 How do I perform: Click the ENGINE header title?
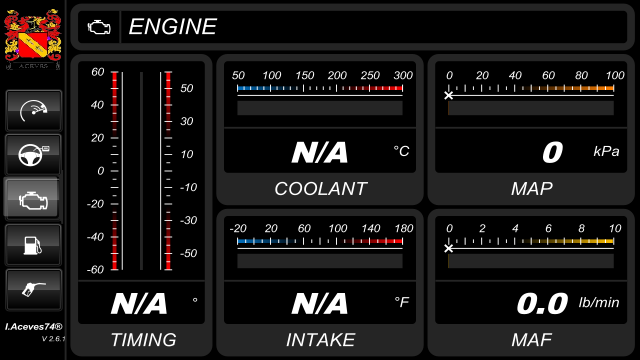click(x=173, y=27)
